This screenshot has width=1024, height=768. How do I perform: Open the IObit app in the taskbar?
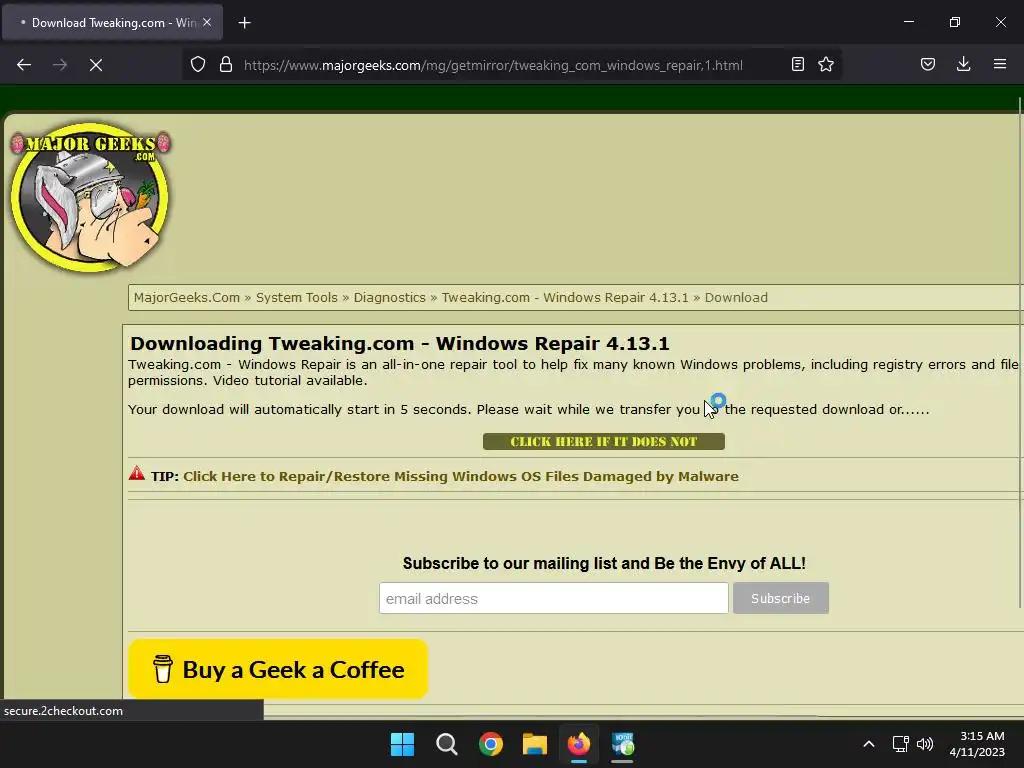(623, 744)
